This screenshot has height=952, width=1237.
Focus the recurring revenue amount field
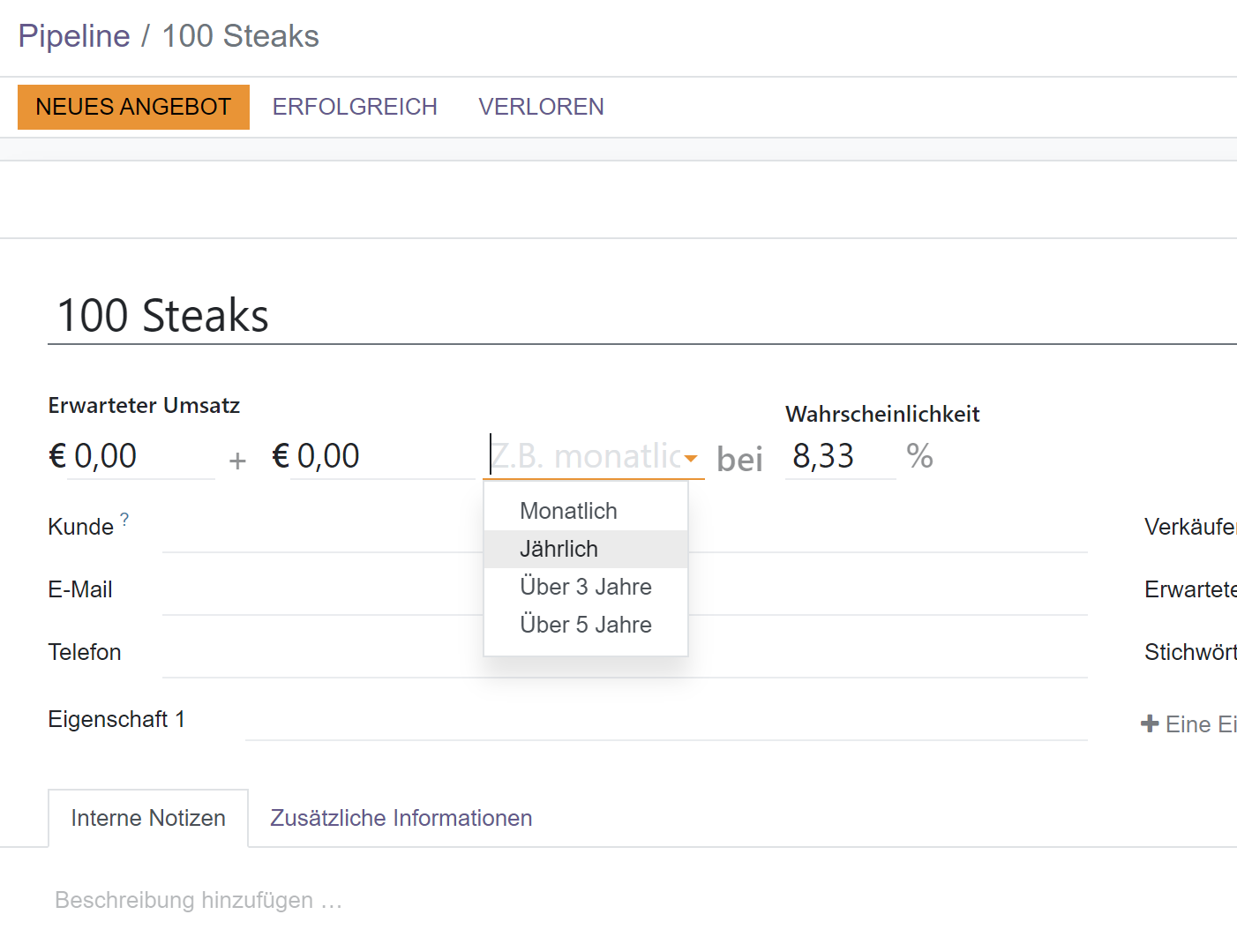coord(379,457)
